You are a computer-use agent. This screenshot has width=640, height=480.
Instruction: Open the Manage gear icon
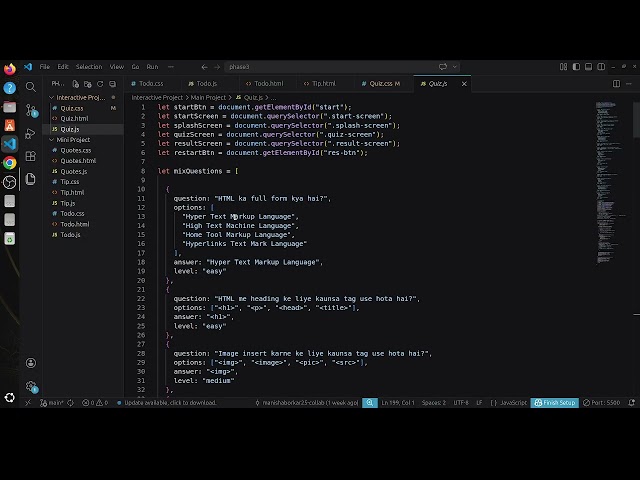coord(31,386)
